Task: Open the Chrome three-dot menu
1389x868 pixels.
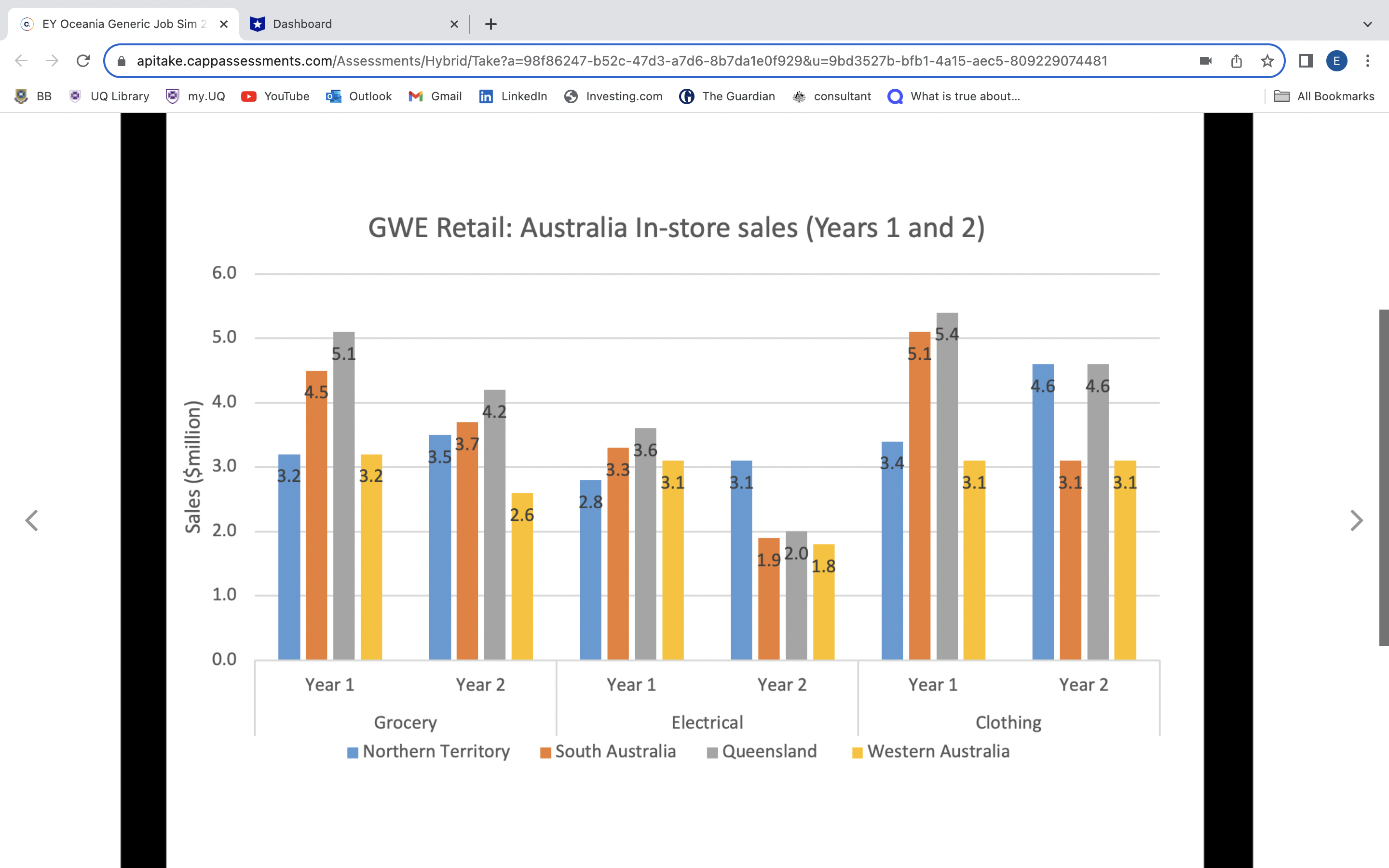Action: click(x=1368, y=61)
